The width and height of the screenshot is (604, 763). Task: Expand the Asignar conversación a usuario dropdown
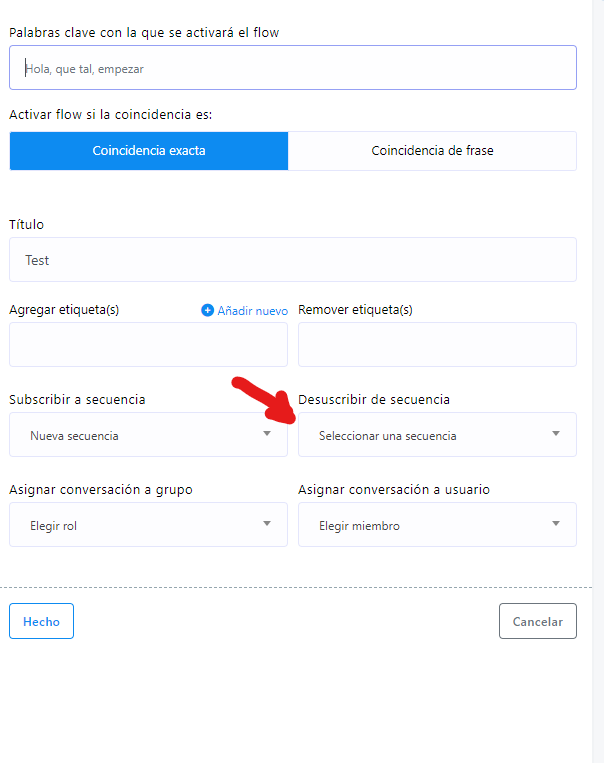[437, 525]
